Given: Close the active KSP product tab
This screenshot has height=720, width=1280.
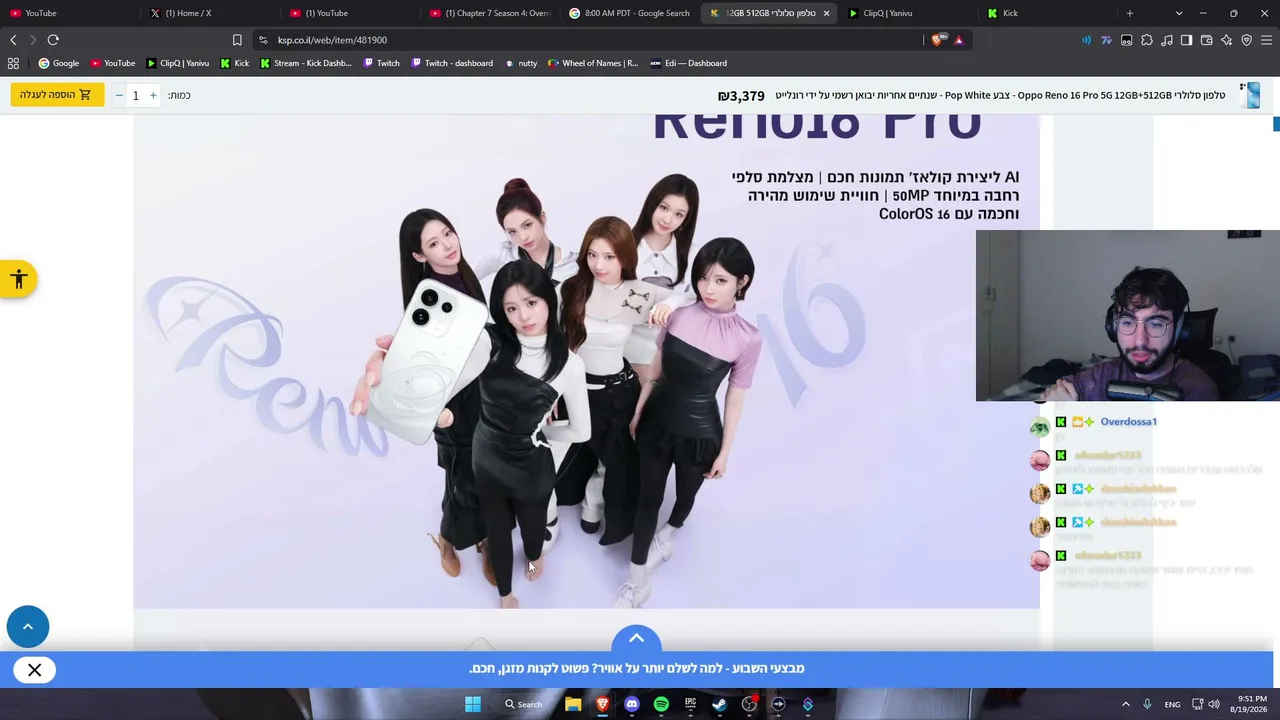Looking at the screenshot, I should coord(826,13).
